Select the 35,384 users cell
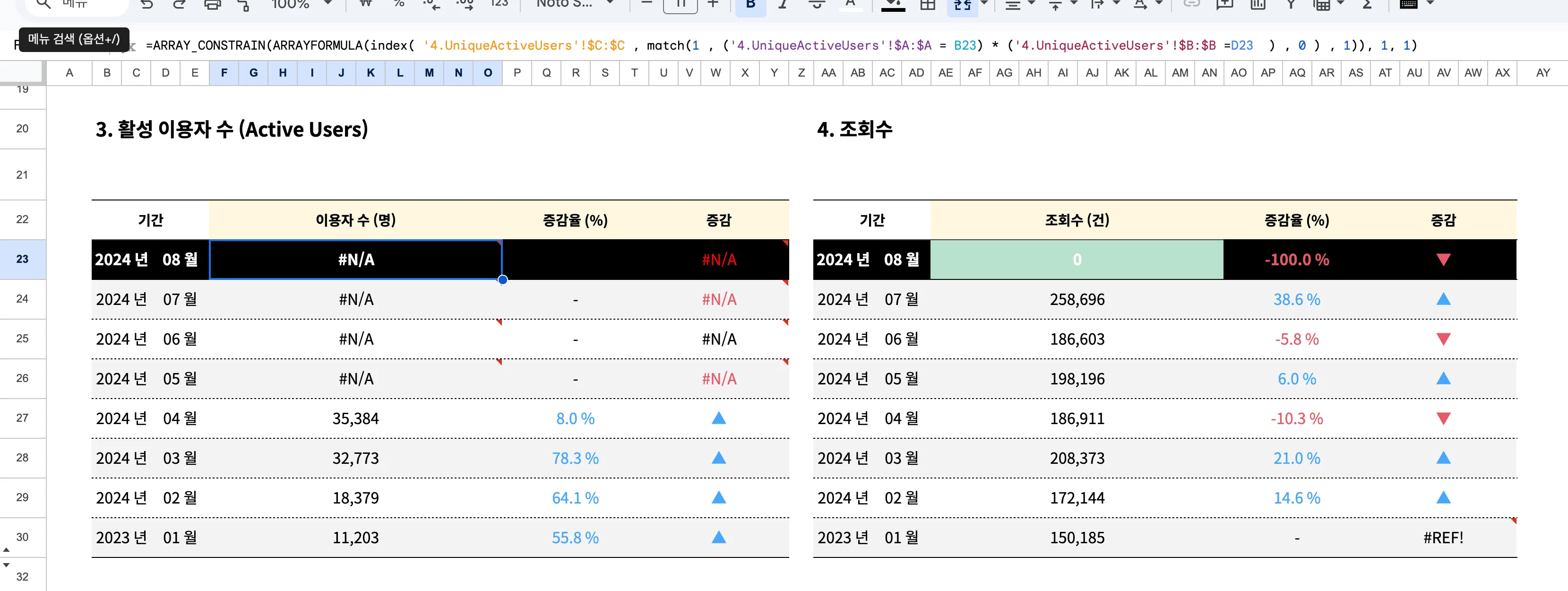 click(355, 418)
